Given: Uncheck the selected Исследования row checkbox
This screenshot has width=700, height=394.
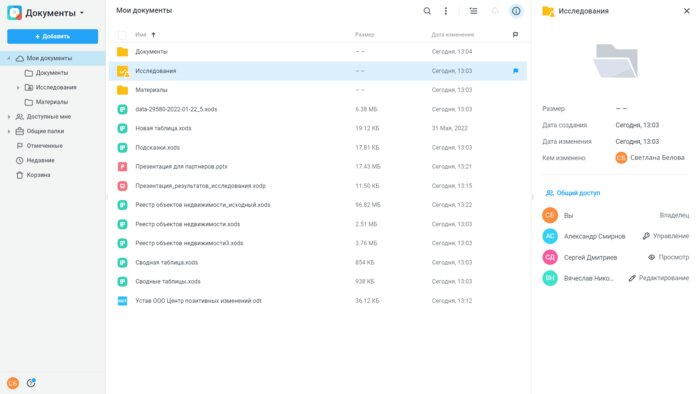Looking at the screenshot, I should point(122,71).
